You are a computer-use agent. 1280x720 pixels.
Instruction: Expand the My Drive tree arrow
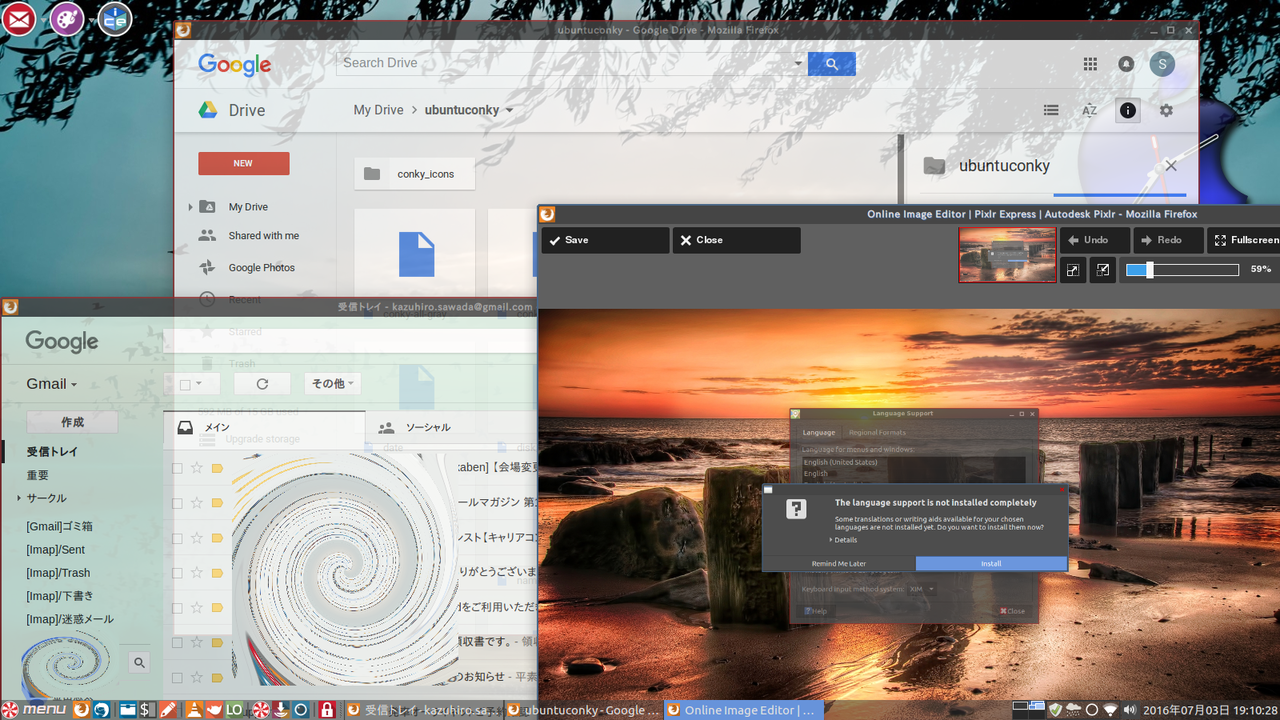tap(190, 207)
